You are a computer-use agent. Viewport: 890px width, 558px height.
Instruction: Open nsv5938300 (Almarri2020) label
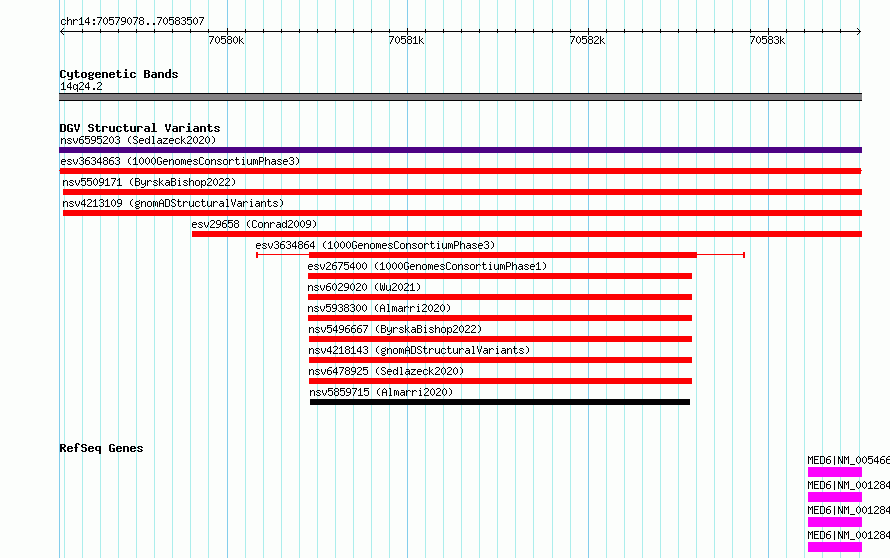(x=379, y=308)
